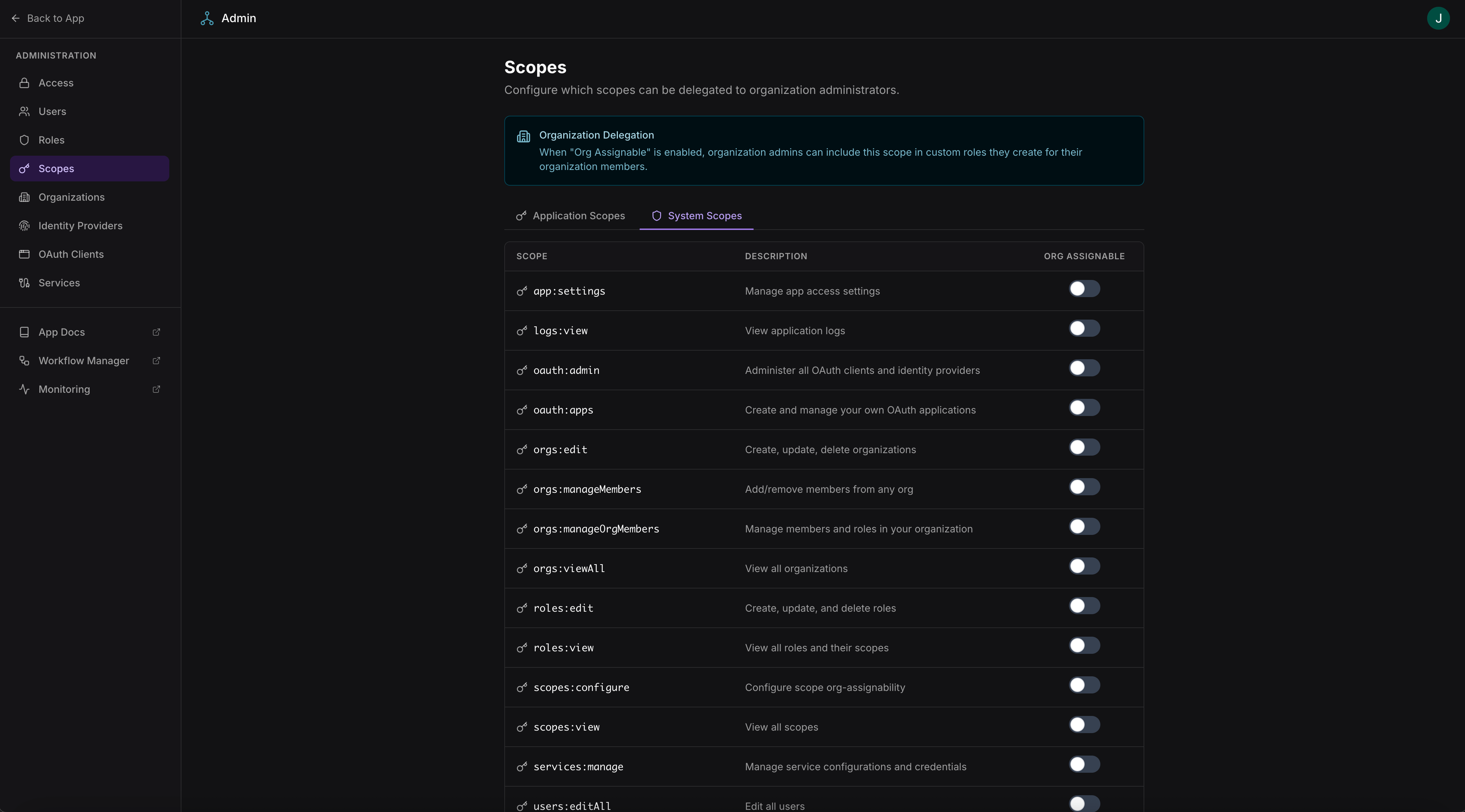Click the activity pulse icon beside Monitoring
Screen dimensions: 1465x812
pyautogui.click(x=24, y=389)
